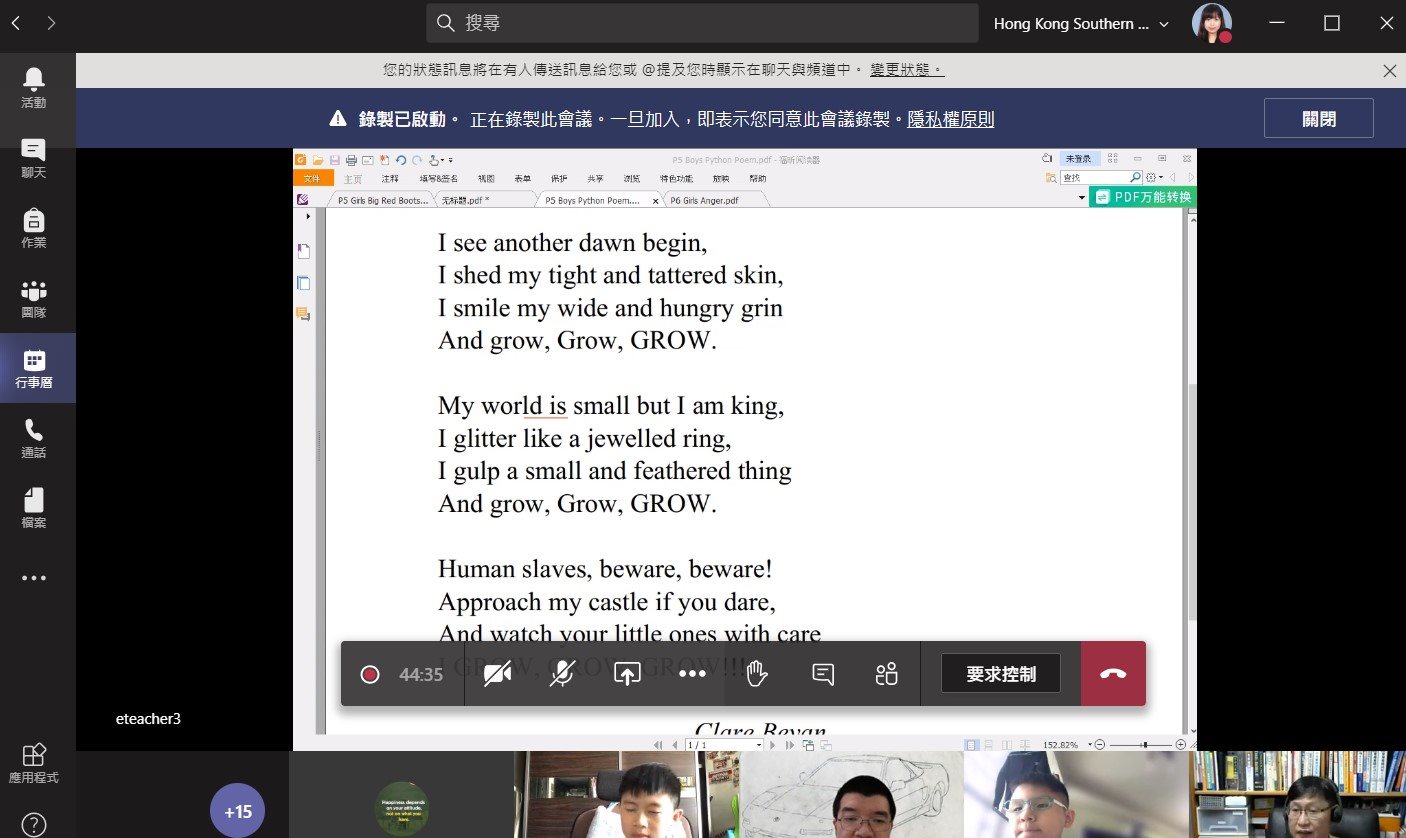Image resolution: width=1406 pixels, height=838 pixels.
Task: Hang up the call
Action: (x=1113, y=674)
